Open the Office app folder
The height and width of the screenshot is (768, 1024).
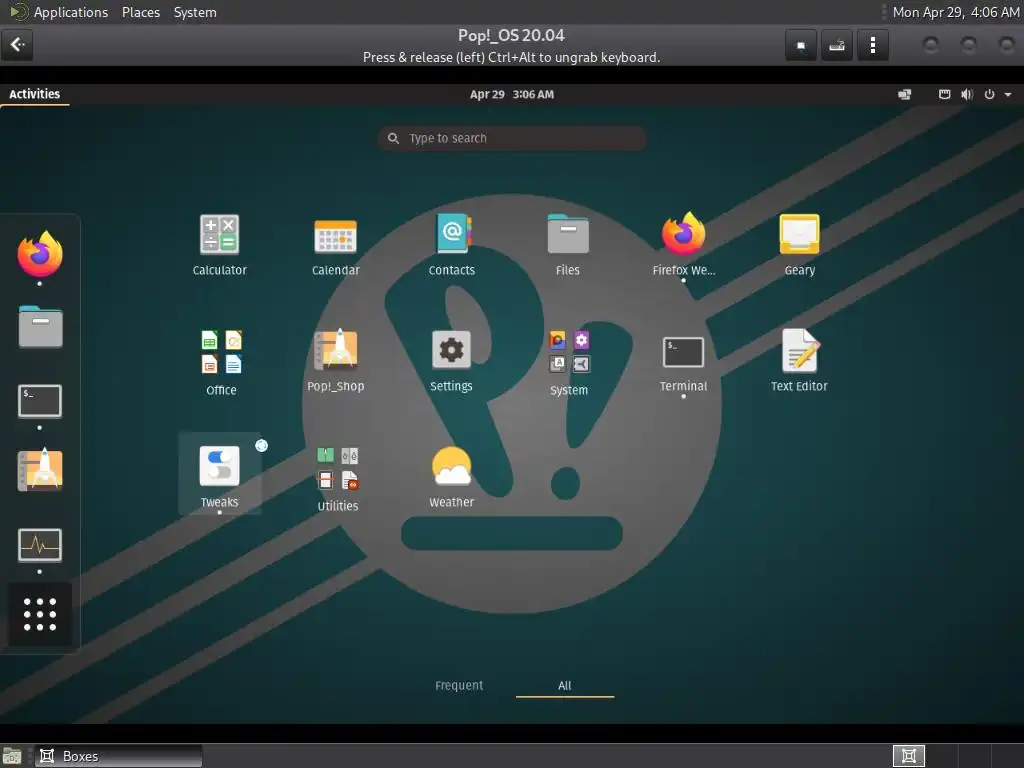tap(221, 362)
